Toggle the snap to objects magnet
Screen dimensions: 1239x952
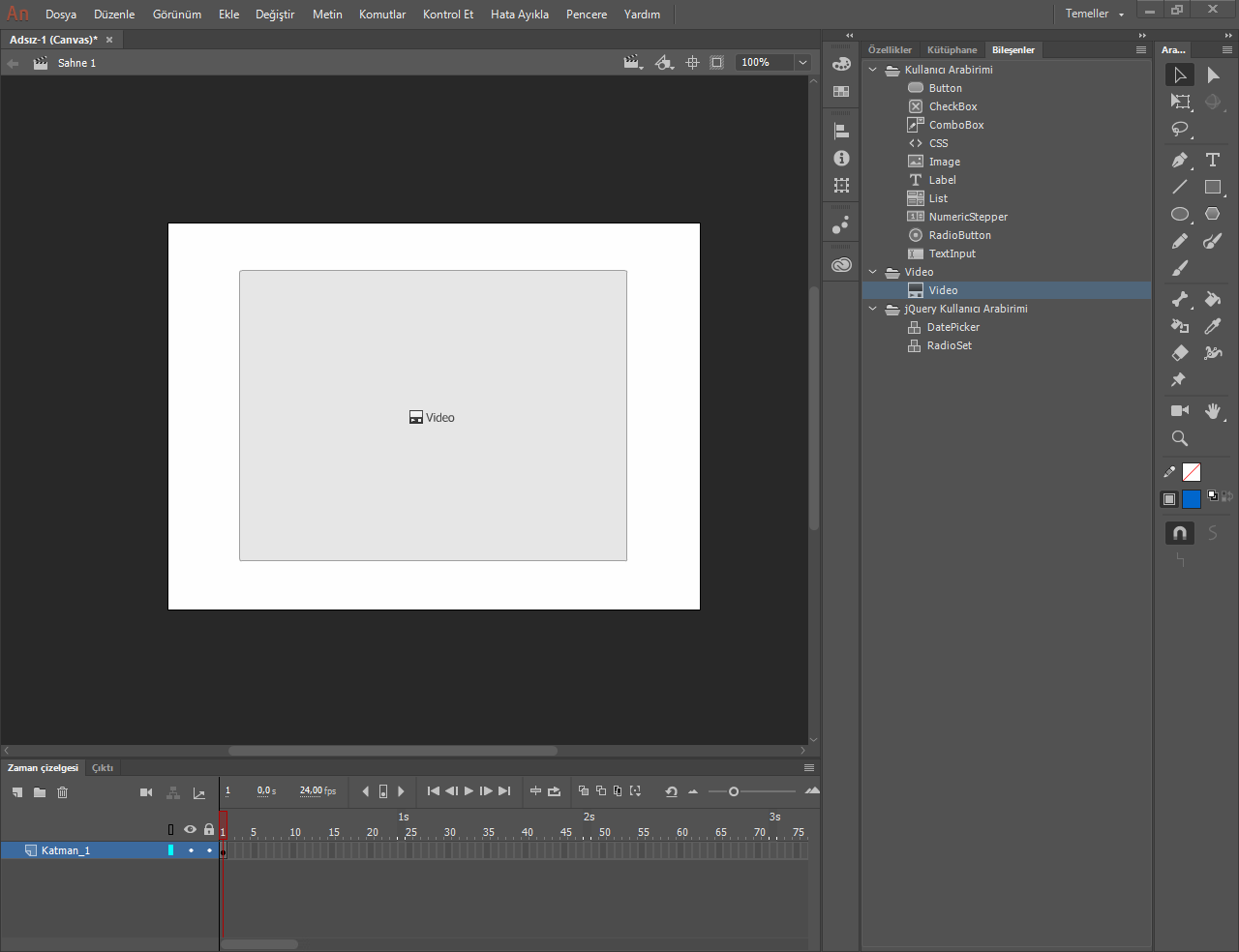(x=1179, y=533)
